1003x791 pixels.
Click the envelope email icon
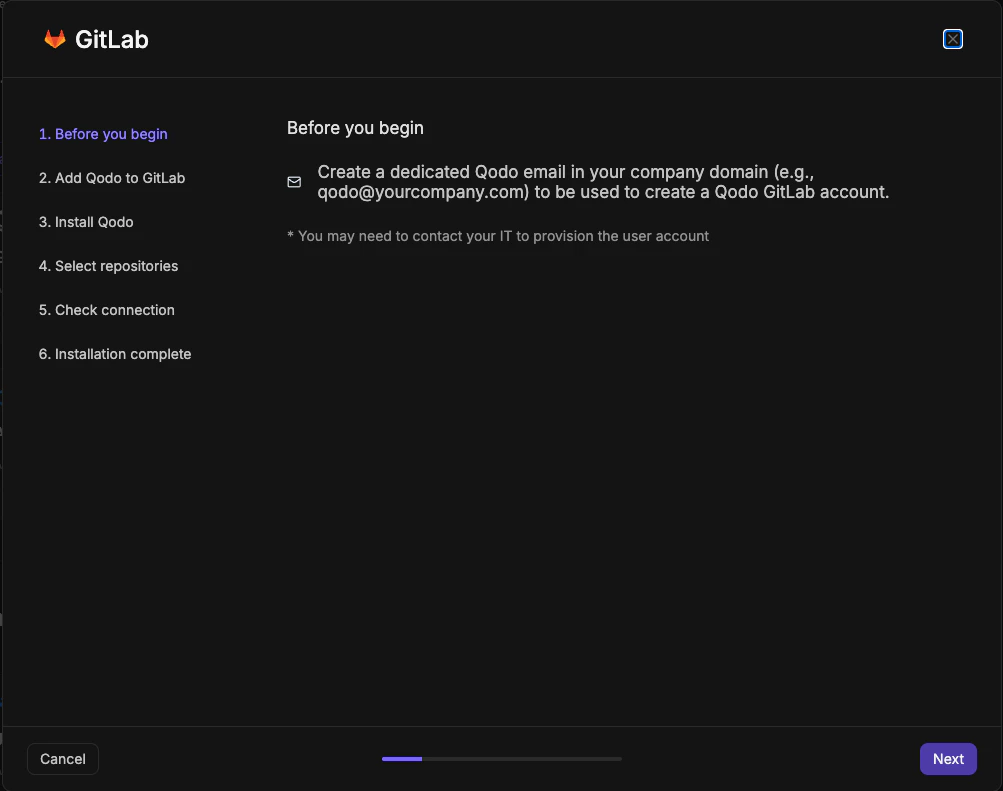[294, 182]
